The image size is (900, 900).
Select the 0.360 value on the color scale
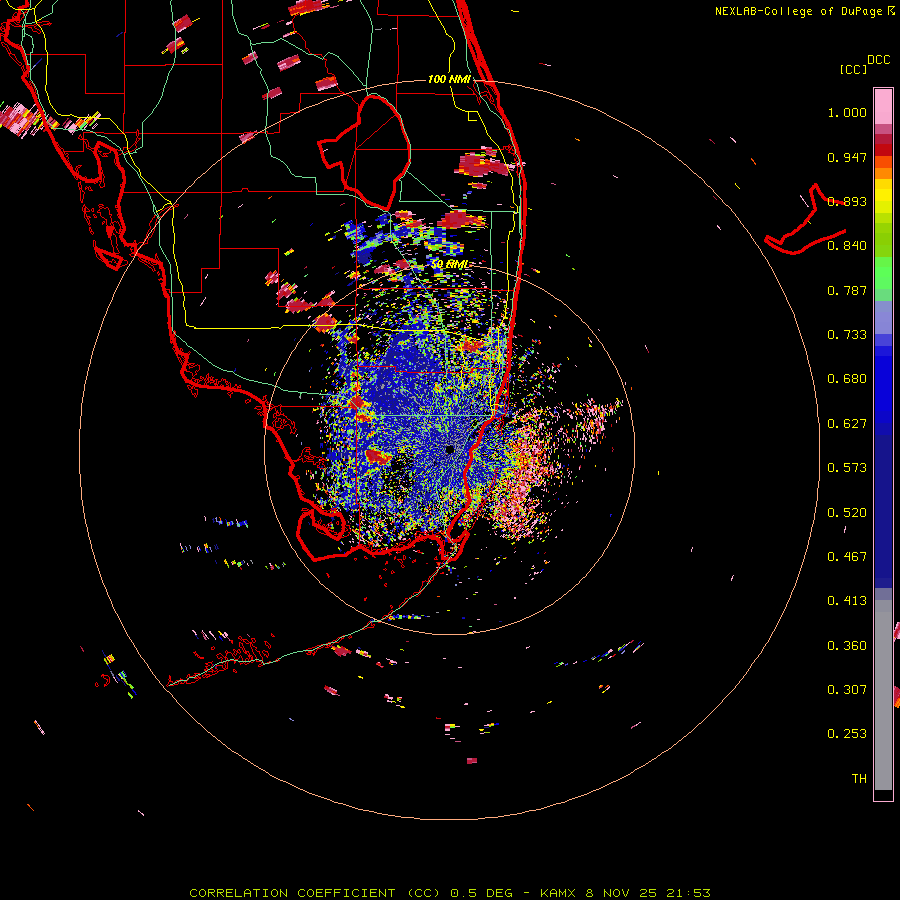click(847, 646)
